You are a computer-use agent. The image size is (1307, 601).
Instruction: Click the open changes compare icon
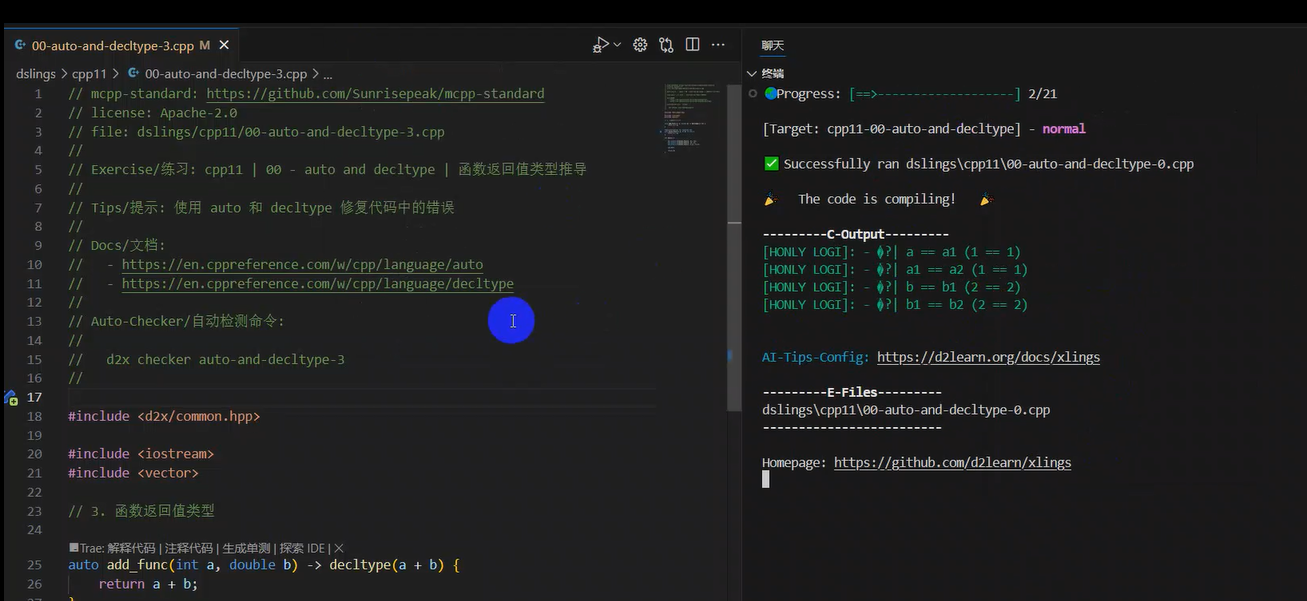tap(666, 45)
